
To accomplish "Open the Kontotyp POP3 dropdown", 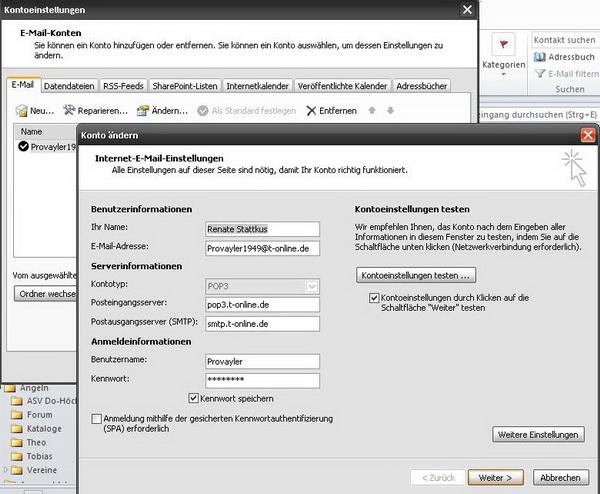I will [x=311, y=286].
